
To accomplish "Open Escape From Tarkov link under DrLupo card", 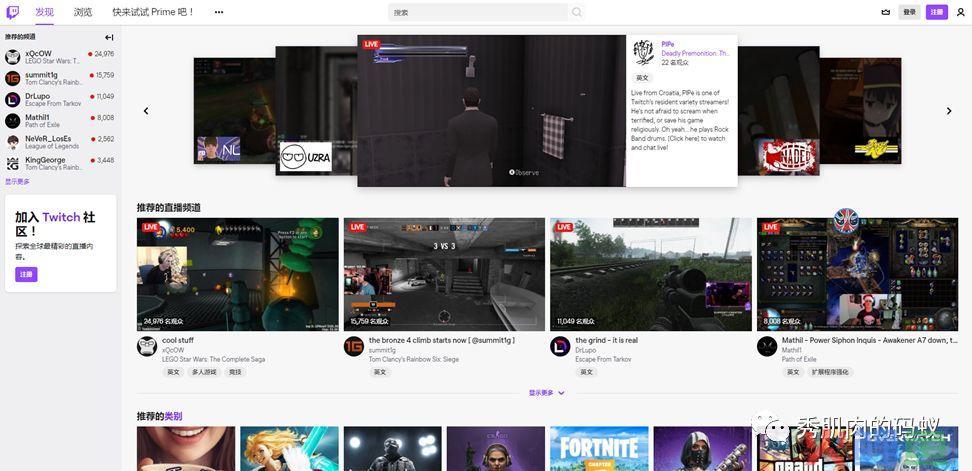I will pos(601,359).
